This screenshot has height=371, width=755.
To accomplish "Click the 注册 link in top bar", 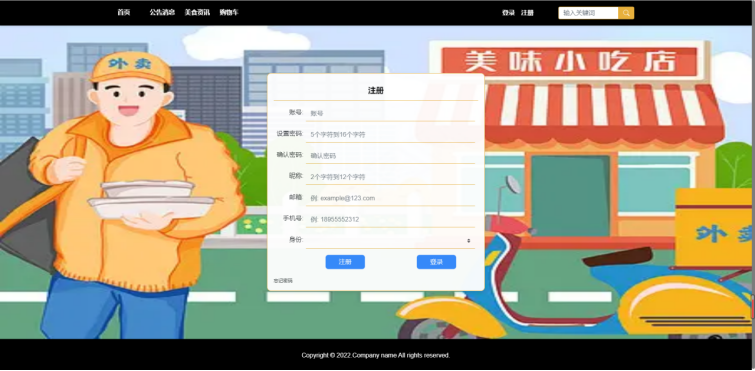I will [527, 13].
